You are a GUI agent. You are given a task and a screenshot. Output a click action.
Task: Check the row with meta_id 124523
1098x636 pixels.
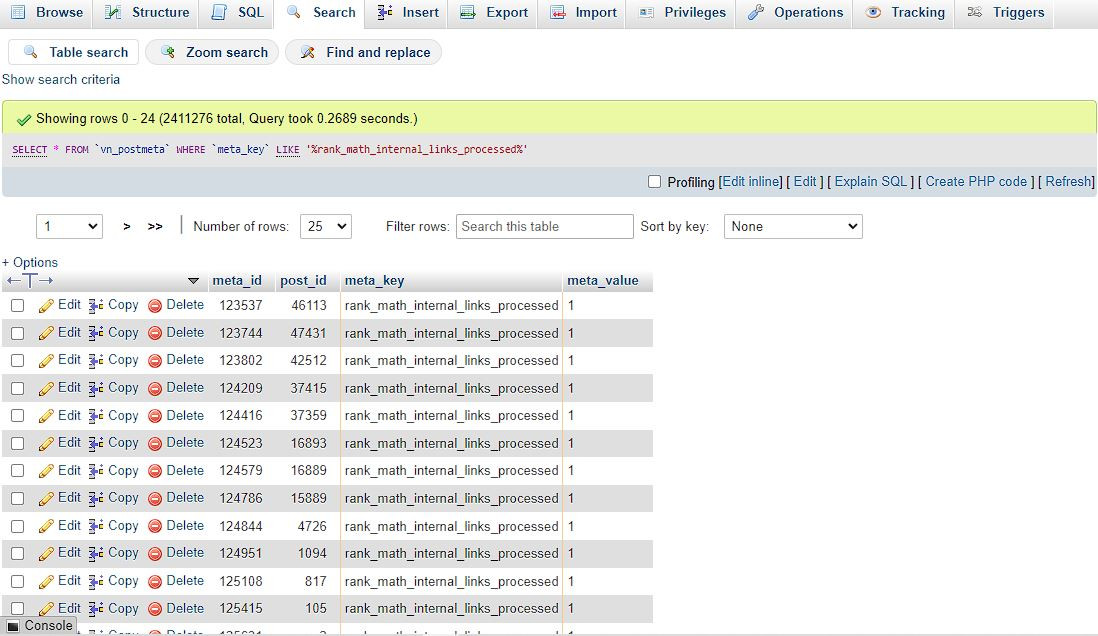(x=18, y=443)
